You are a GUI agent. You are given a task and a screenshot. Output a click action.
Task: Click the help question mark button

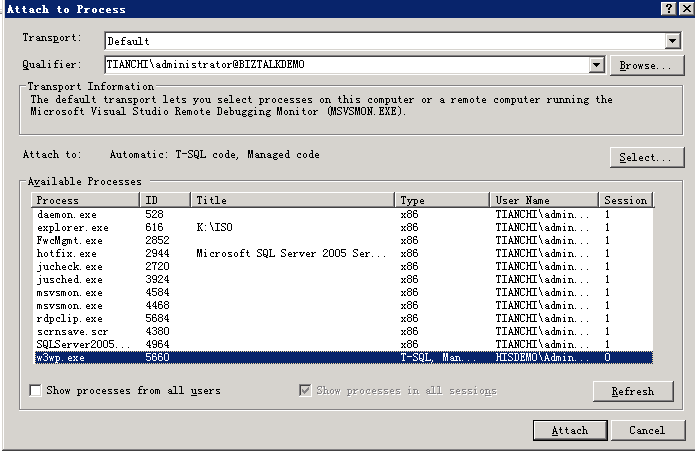click(668, 8)
